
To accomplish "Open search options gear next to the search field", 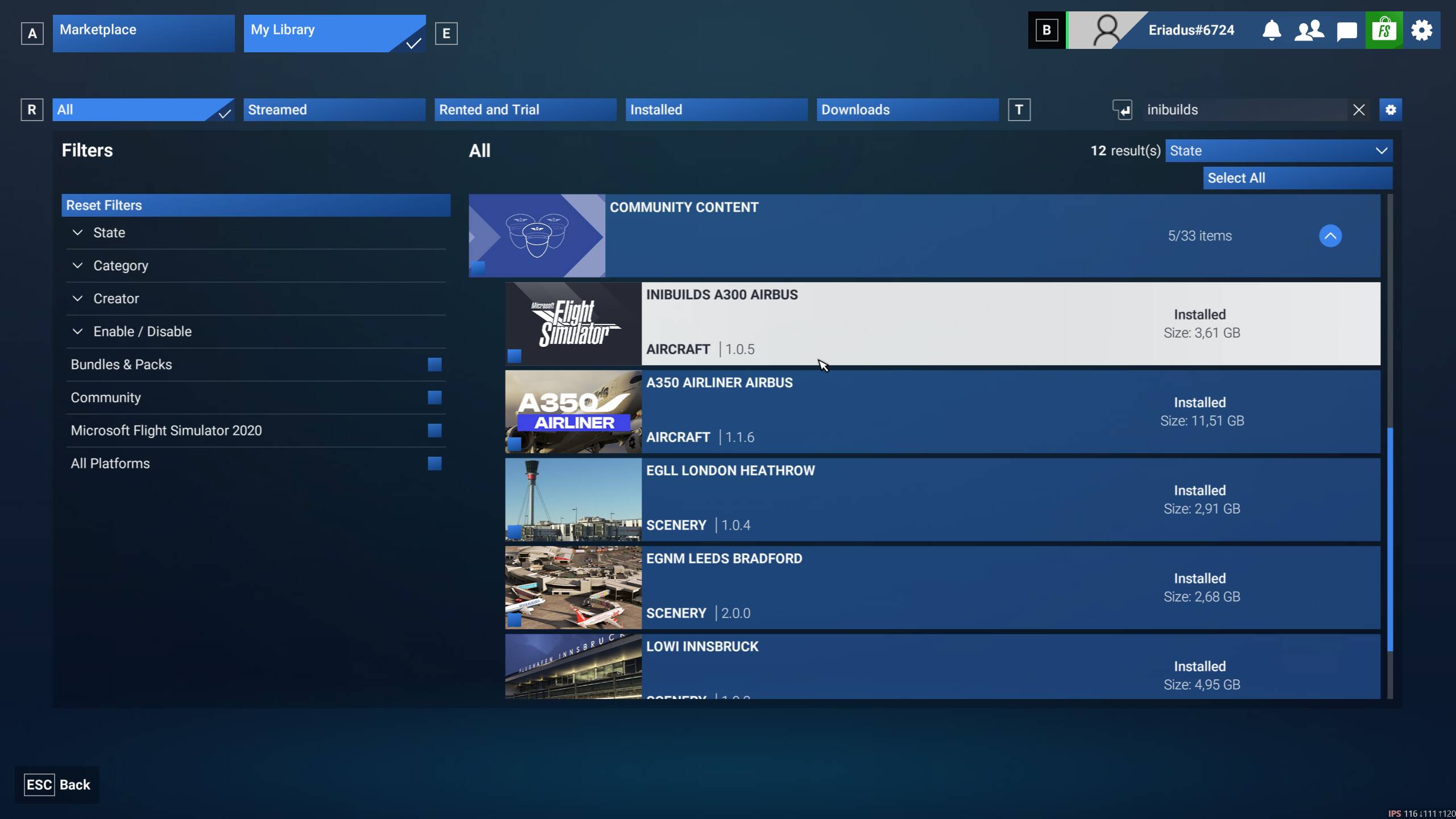I will tap(1391, 110).
